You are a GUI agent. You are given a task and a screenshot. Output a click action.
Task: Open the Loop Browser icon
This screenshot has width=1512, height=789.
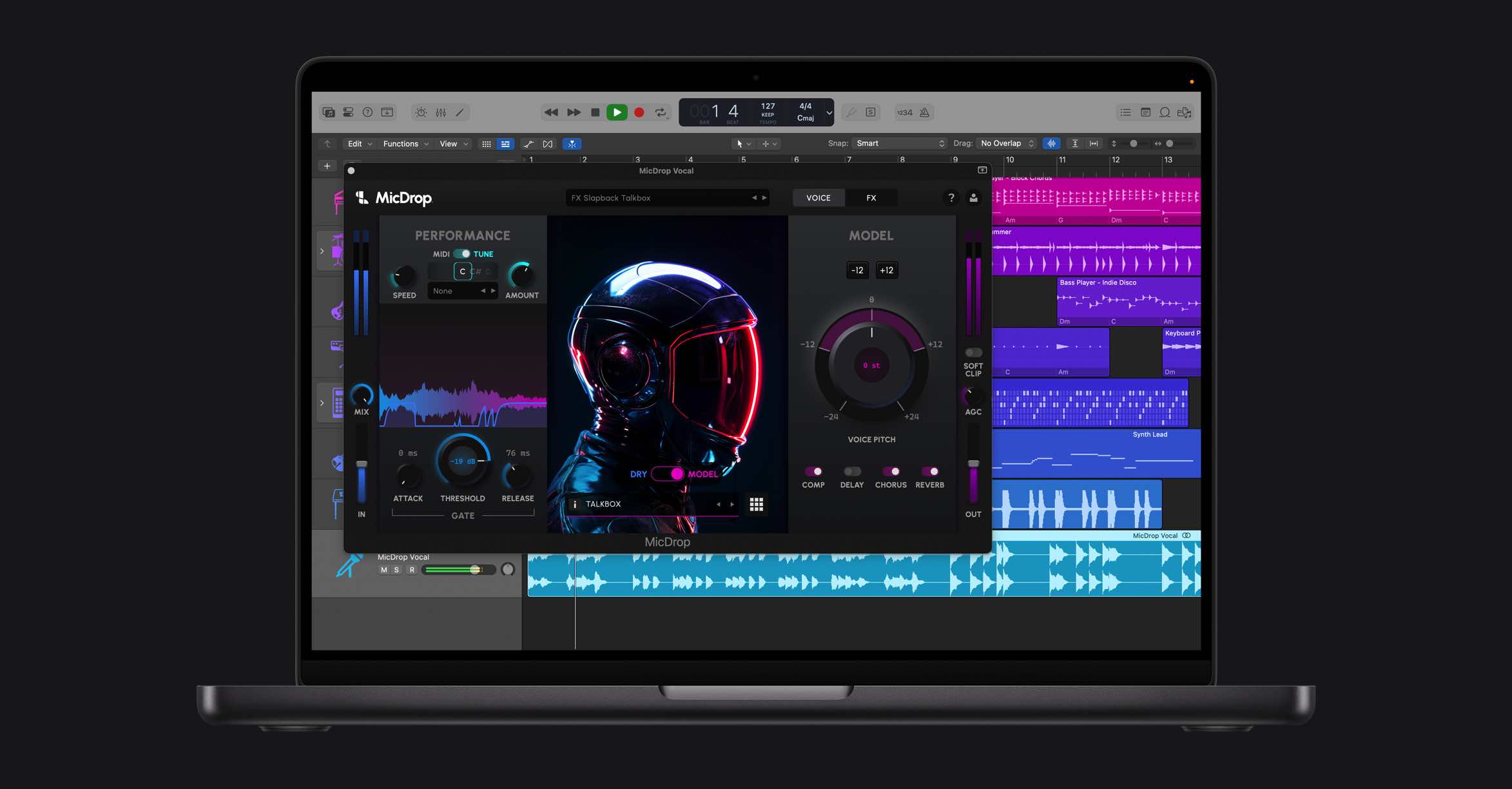1165,112
